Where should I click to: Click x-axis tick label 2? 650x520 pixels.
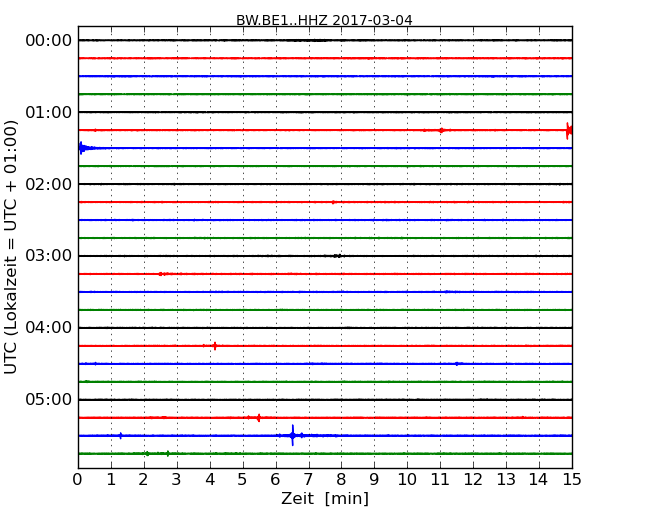(x=143, y=480)
